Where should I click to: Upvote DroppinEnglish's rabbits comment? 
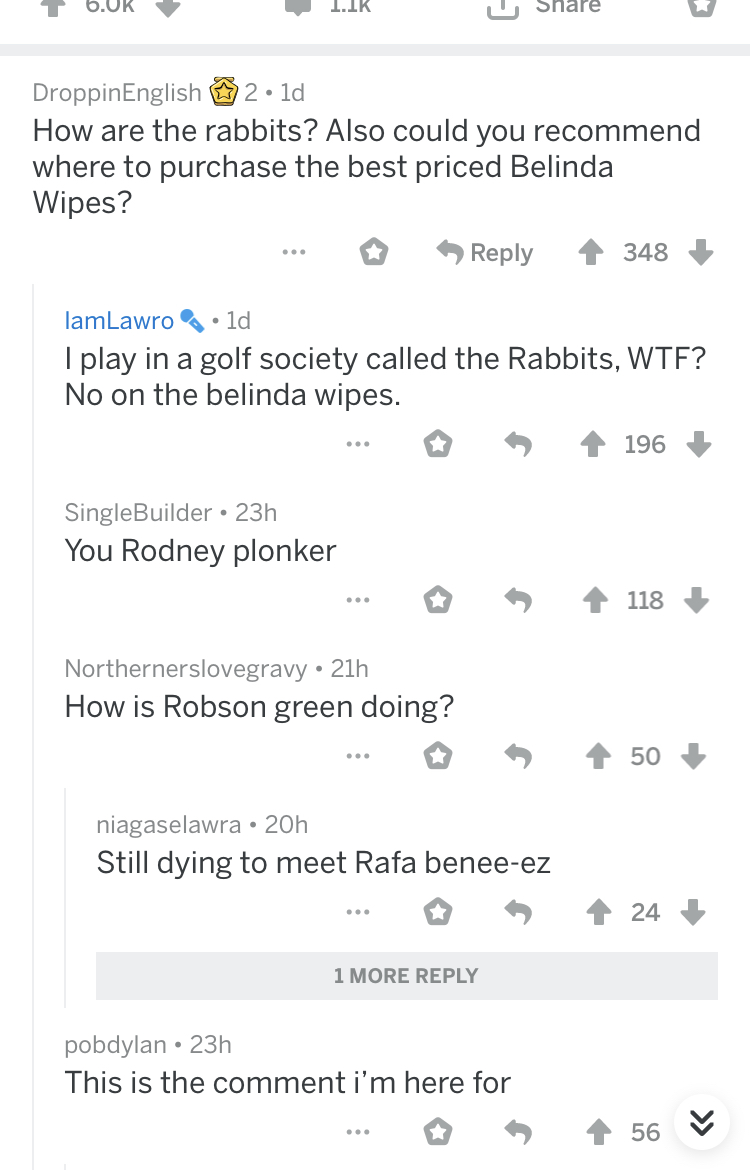[x=589, y=253]
